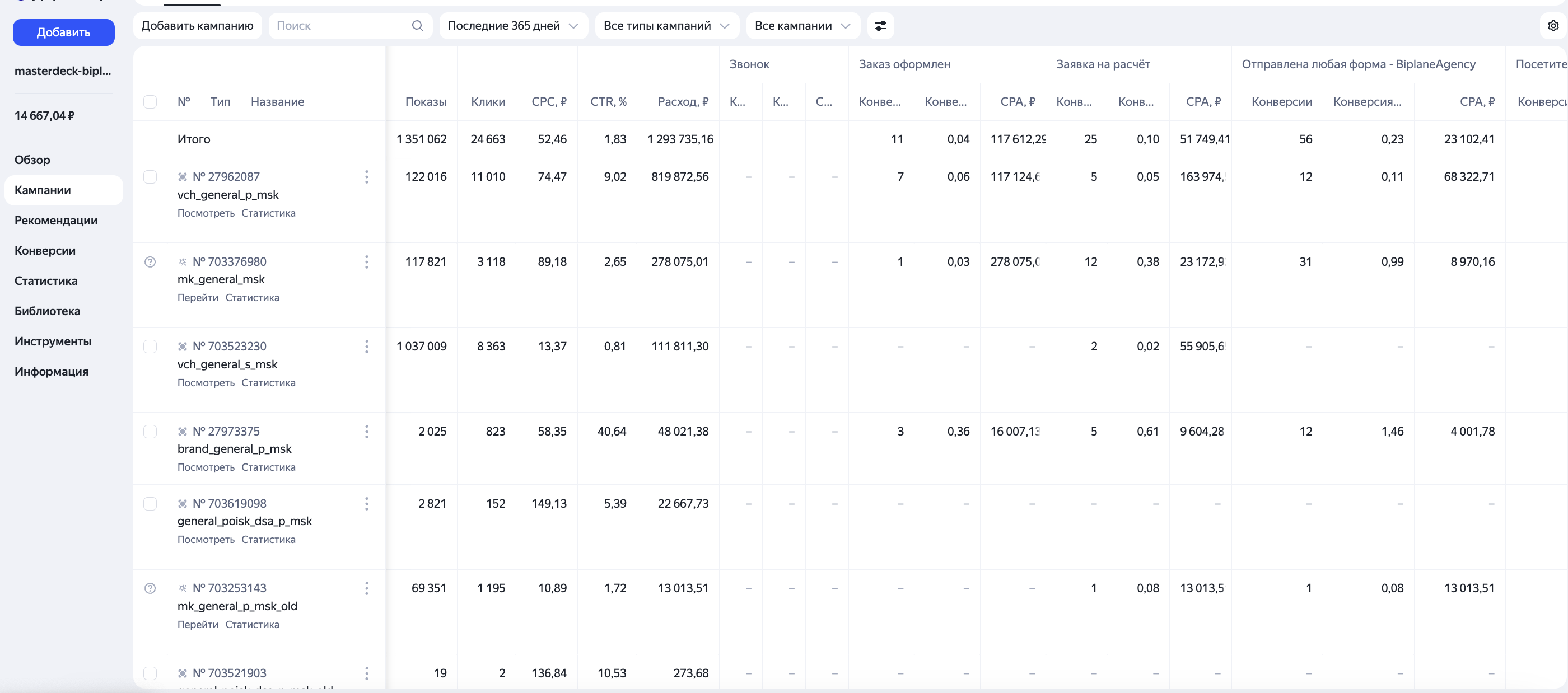Tick checkbox for campaign 703523230

pyautogui.click(x=150, y=347)
